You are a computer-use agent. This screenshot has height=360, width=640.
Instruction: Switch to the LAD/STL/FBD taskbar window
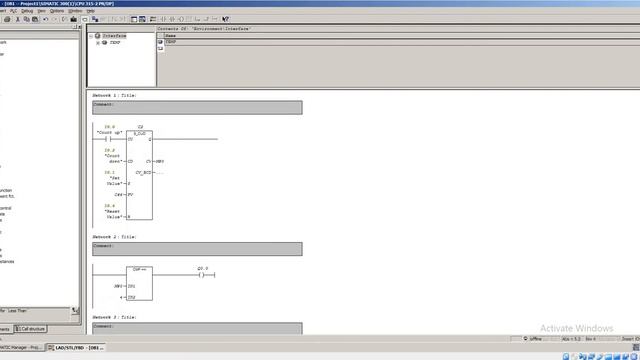[x=76, y=348]
